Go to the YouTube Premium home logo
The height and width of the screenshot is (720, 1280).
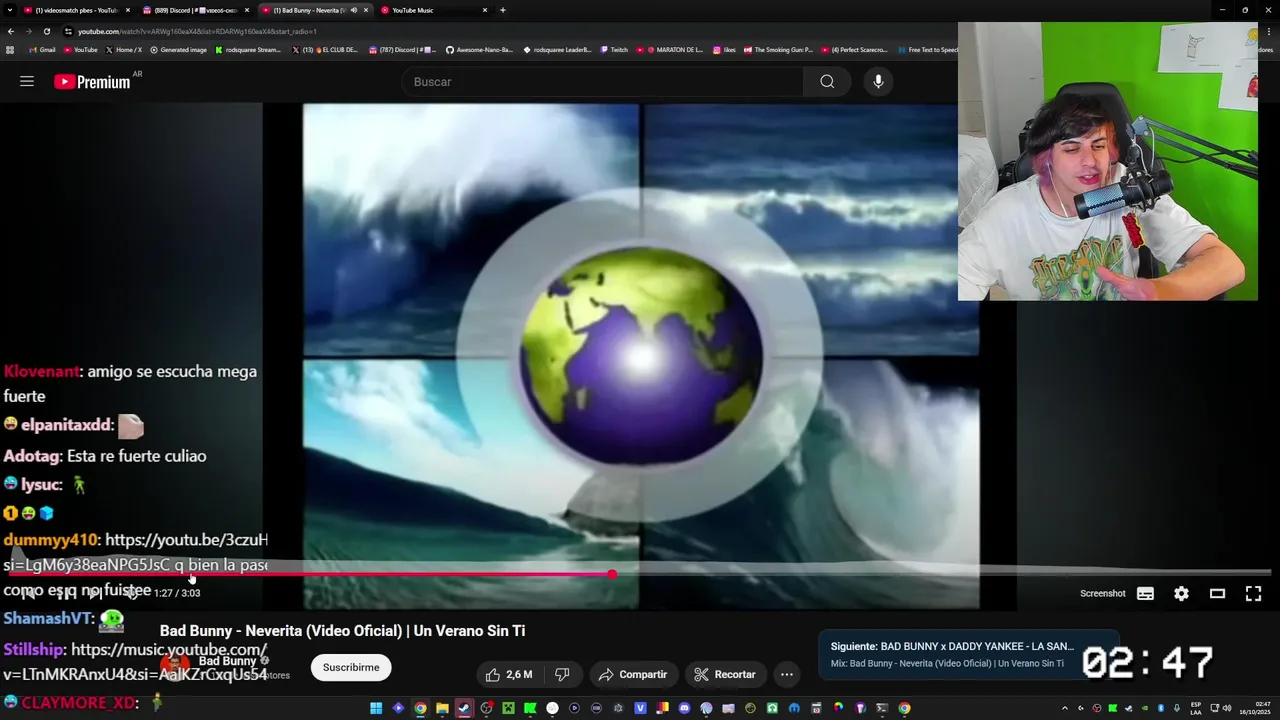(92, 82)
